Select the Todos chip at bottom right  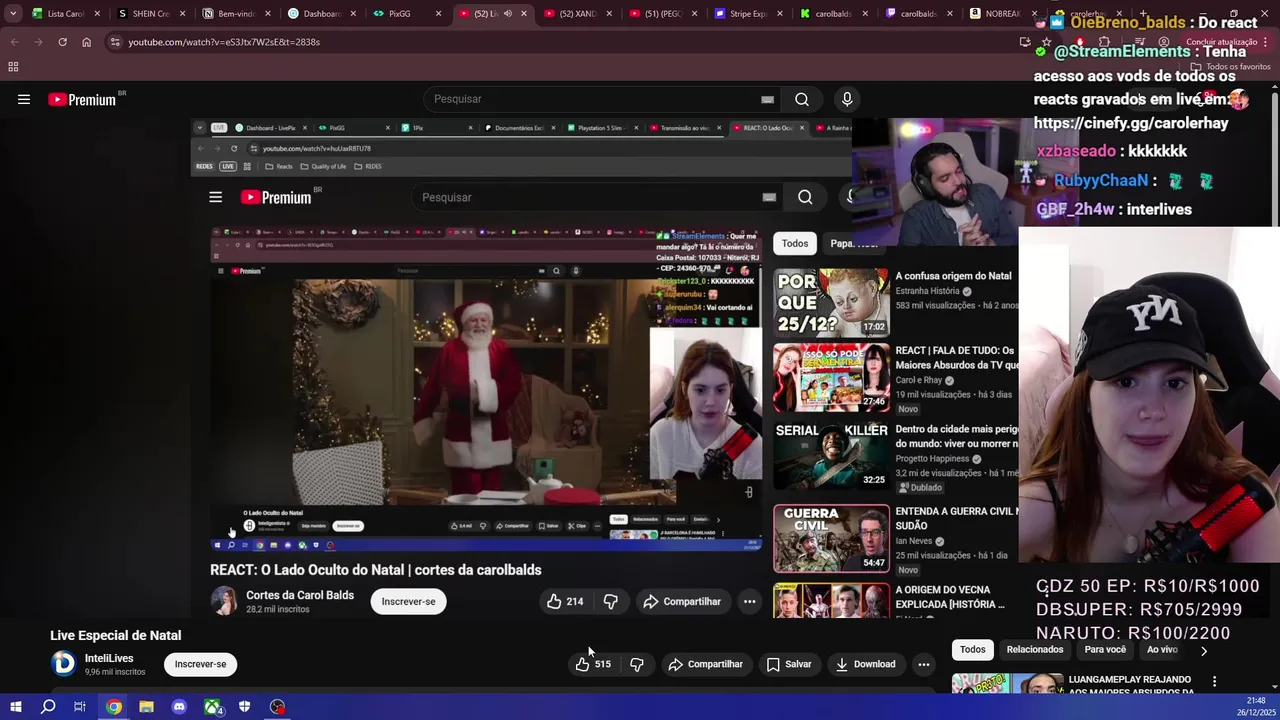click(973, 650)
